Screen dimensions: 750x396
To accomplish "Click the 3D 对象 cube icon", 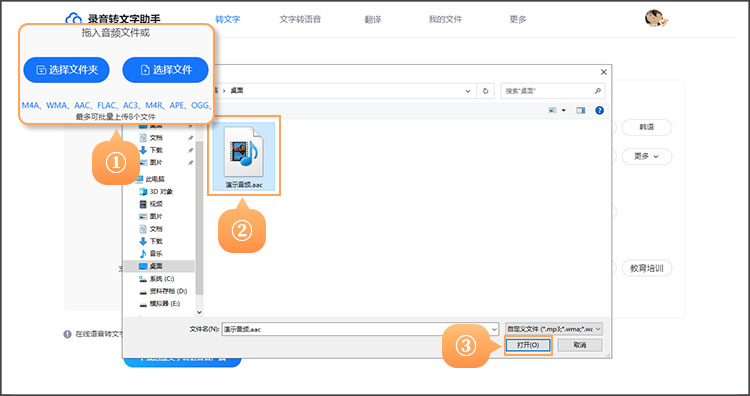I will point(143,191).
